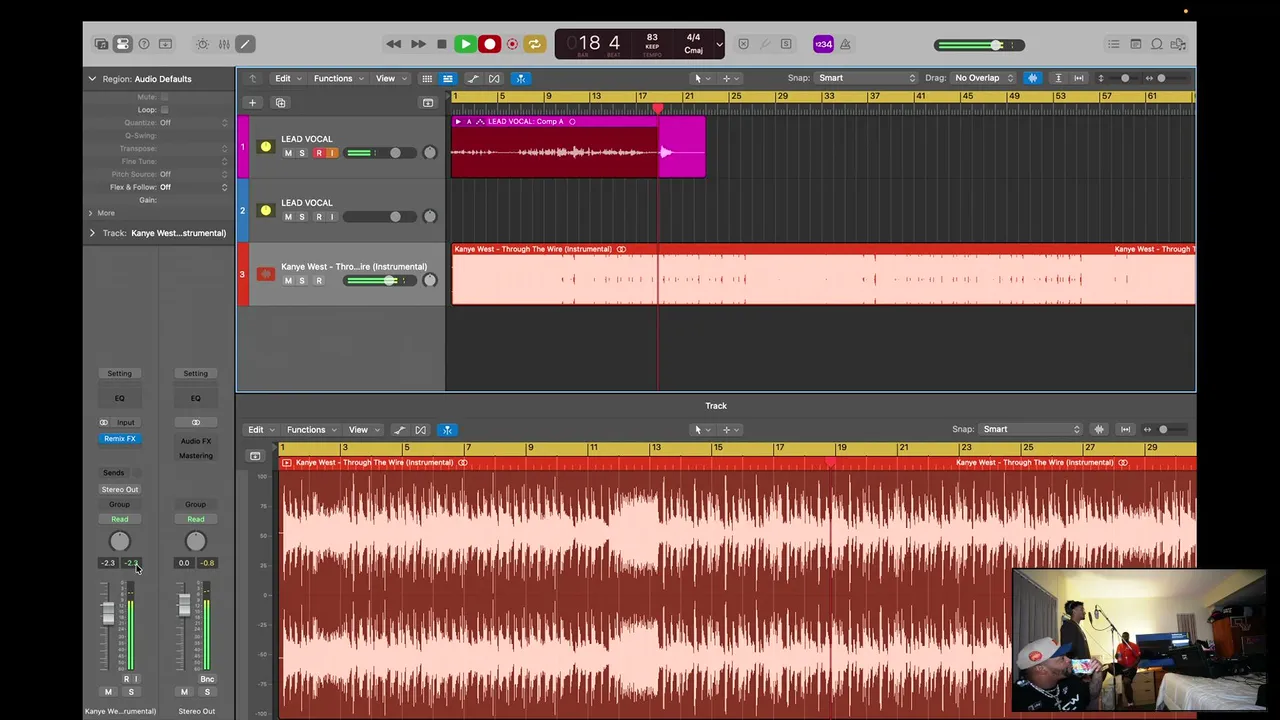Toggle input monitoring on track 1 LEAD VOCAL
This screenshot has height=720, width=1280.
click(x=332, y=153)
